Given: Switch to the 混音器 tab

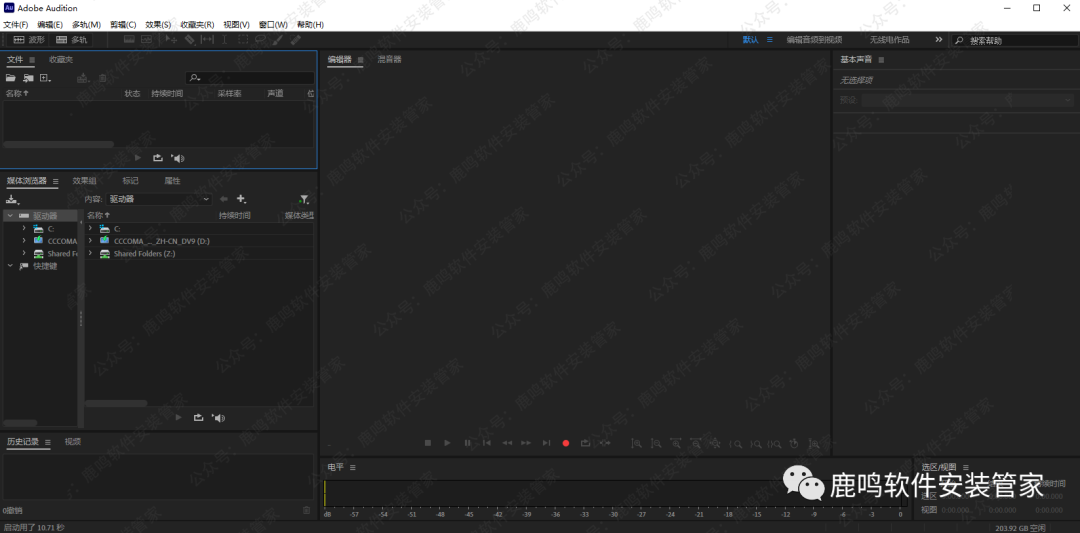Looking at the screenshot, I should coord(389,60).
